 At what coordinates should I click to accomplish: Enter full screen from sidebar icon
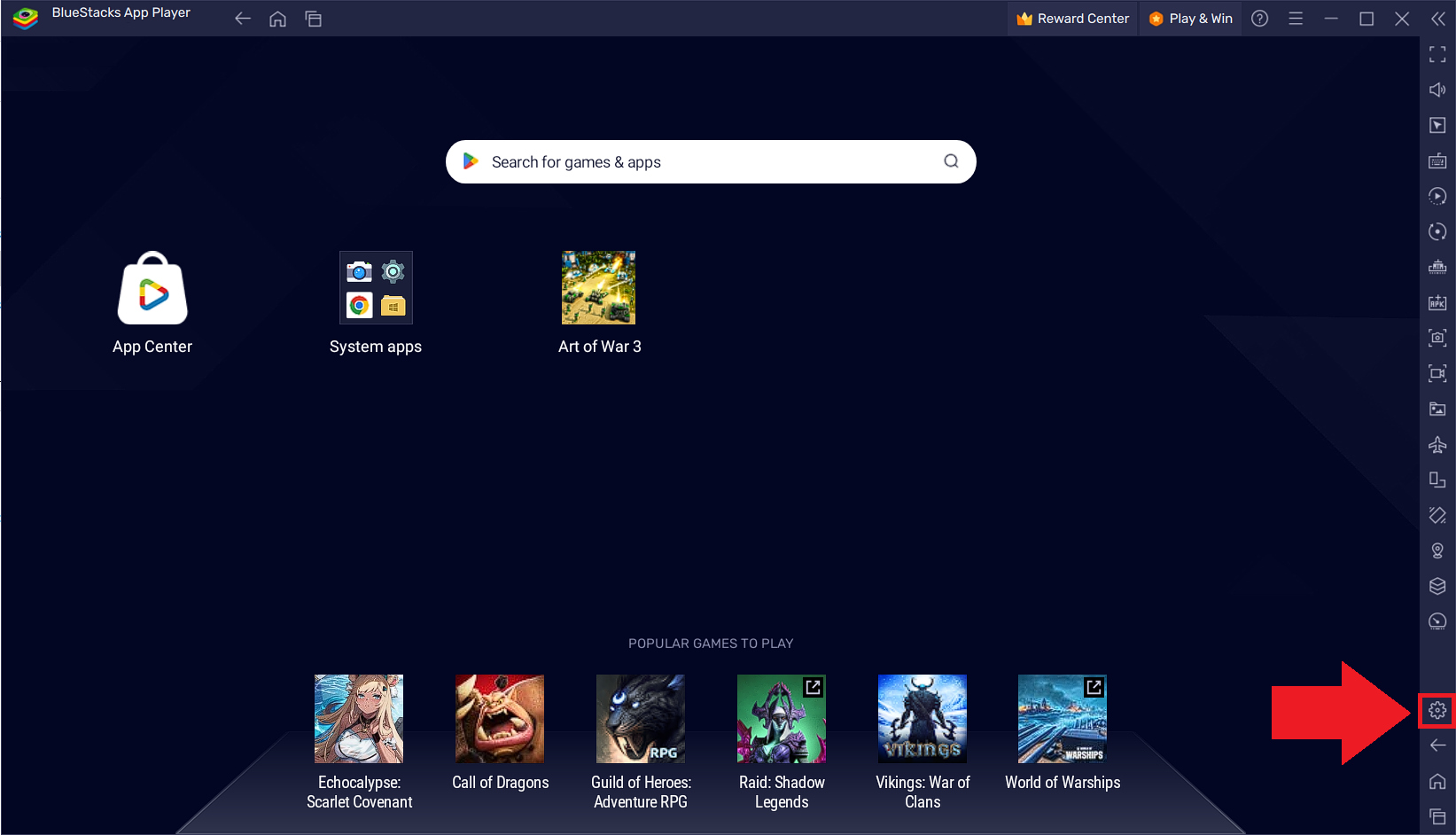click(1437, 54)
